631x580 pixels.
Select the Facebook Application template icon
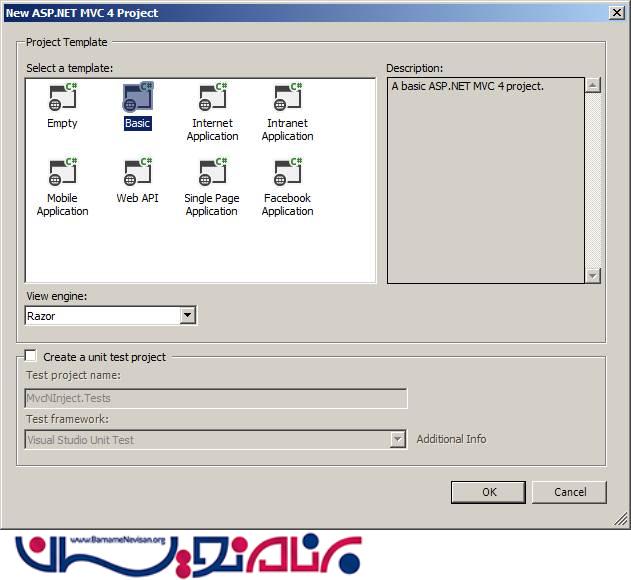(x=288, y=172)
